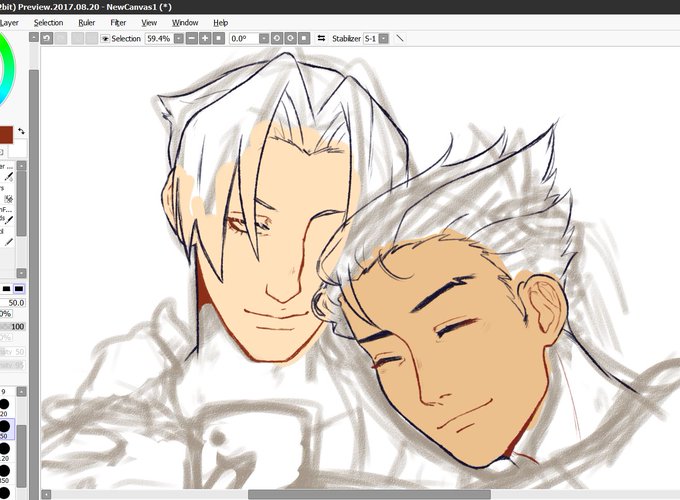The width and height of the screenshot is (680, 500).
Task: Open the Window menu
Action: 185,23
